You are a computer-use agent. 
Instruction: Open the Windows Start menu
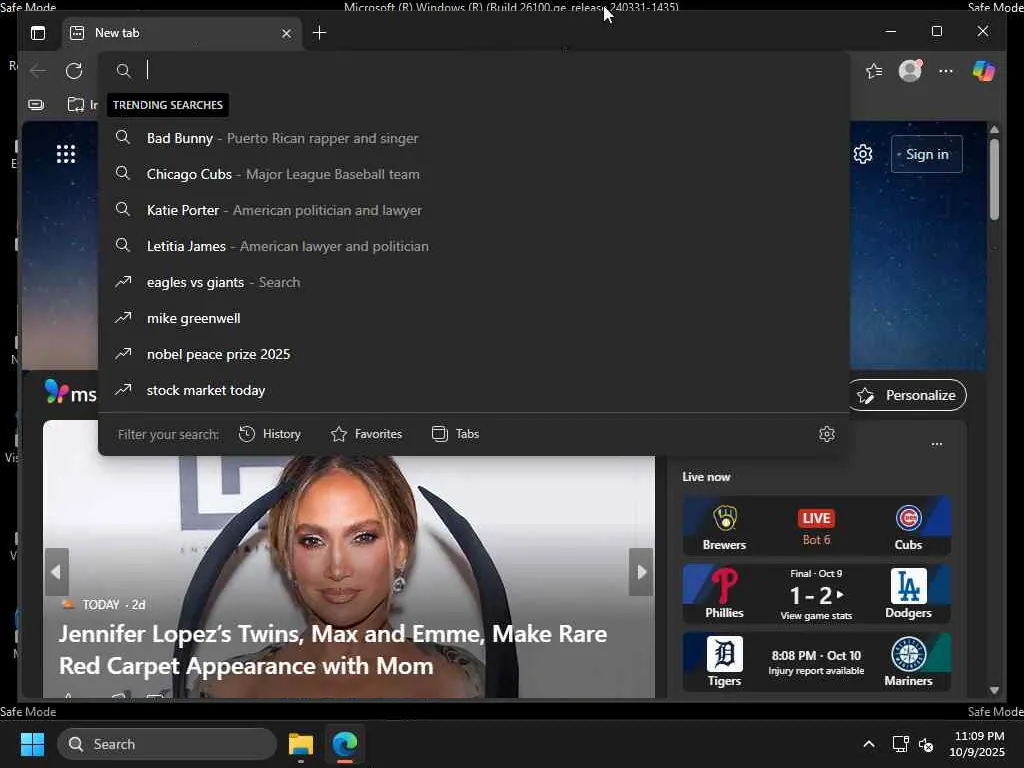click(32, 744)
